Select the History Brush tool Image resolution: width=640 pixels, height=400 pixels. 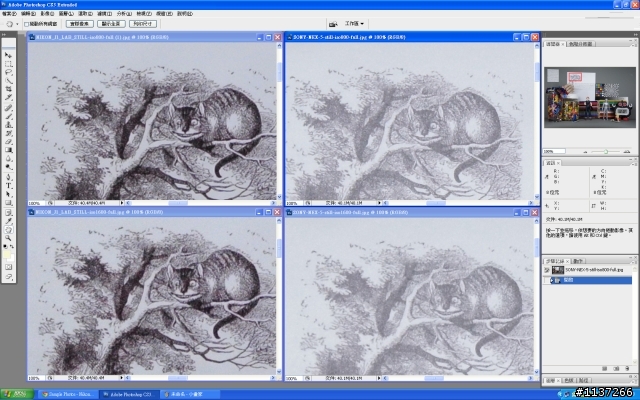8,133
